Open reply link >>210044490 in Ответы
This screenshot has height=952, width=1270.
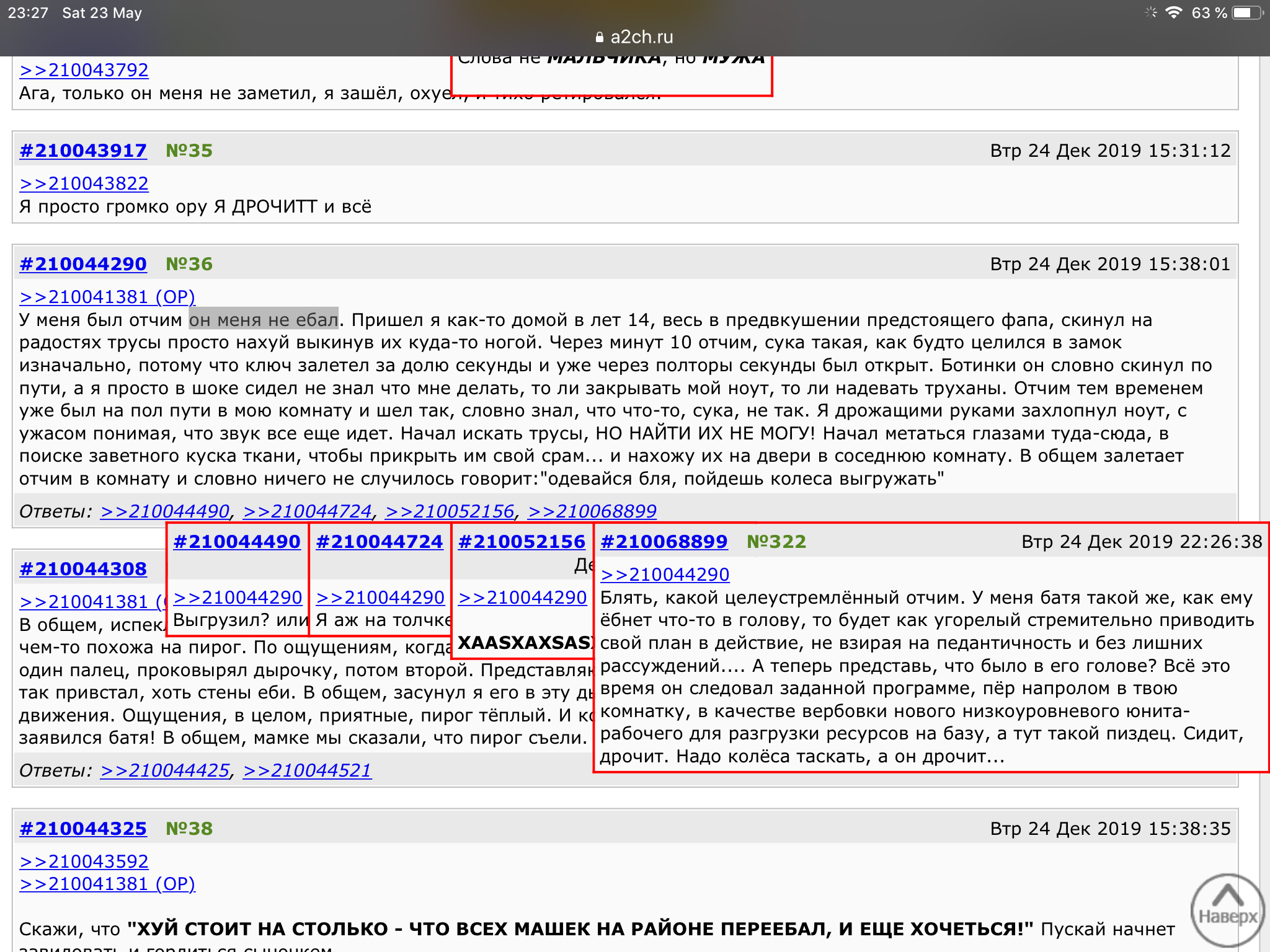pos(165,511)
